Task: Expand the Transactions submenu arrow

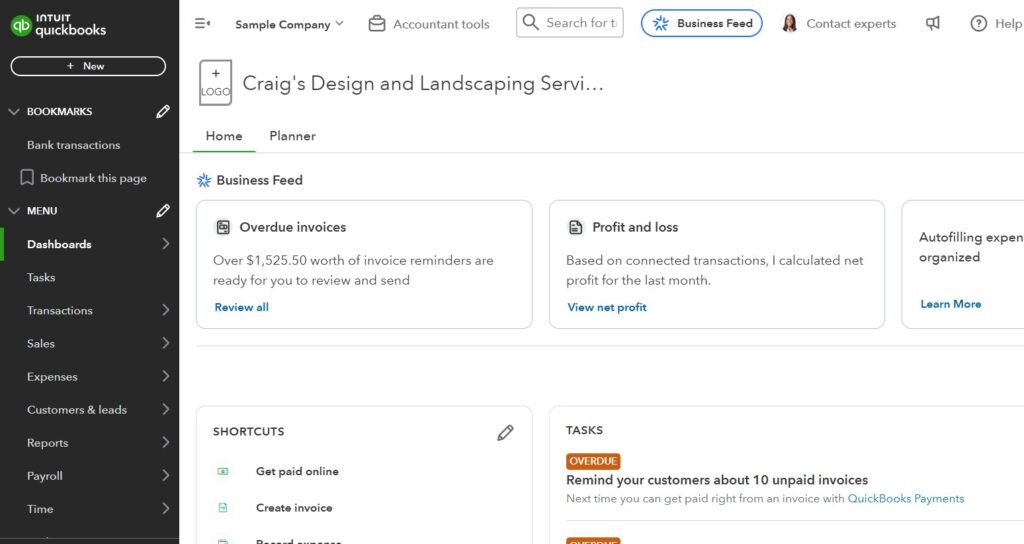Action: pos(165,311)
